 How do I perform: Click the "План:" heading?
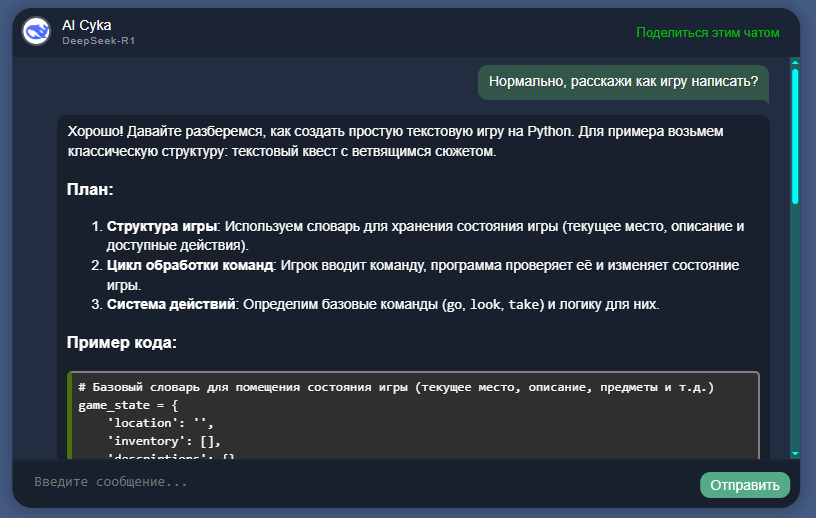tap(90, 189)
